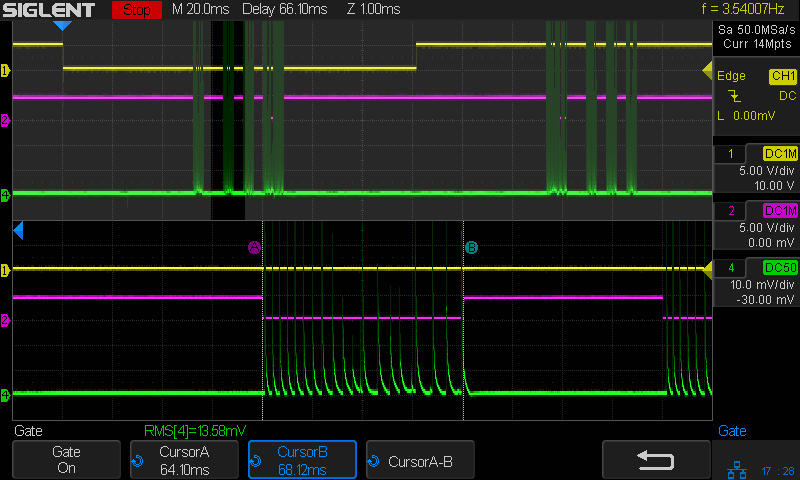Image resolution: width=800 pixels, height=480 pixels.
Task: Click the back arrow return button
Action: coord(656,459)
